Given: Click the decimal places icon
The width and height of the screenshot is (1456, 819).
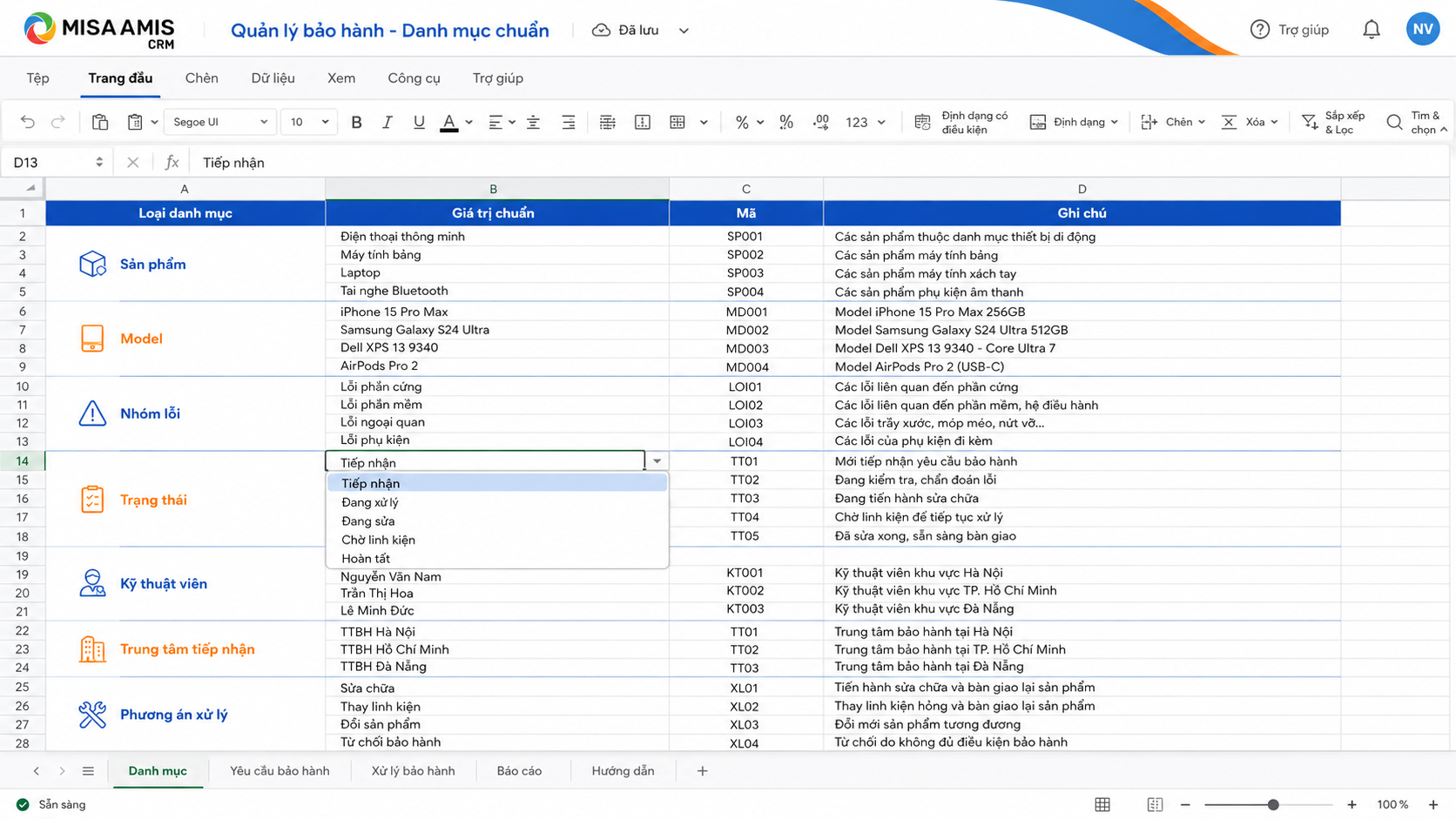Looking at the screenshot, I should pos(820,122).
